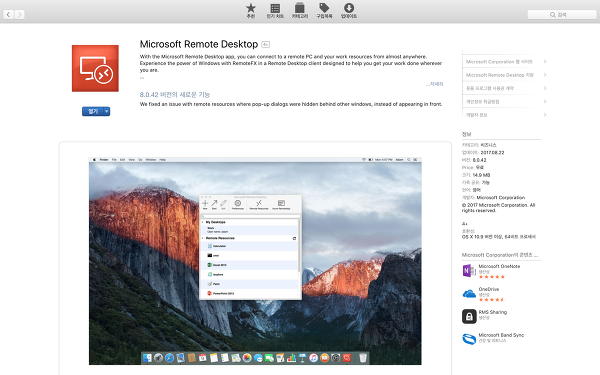This screenshot has width=600, height=375.
Task: Open the Microsoft OneNote app title
Action: point(499,266)
